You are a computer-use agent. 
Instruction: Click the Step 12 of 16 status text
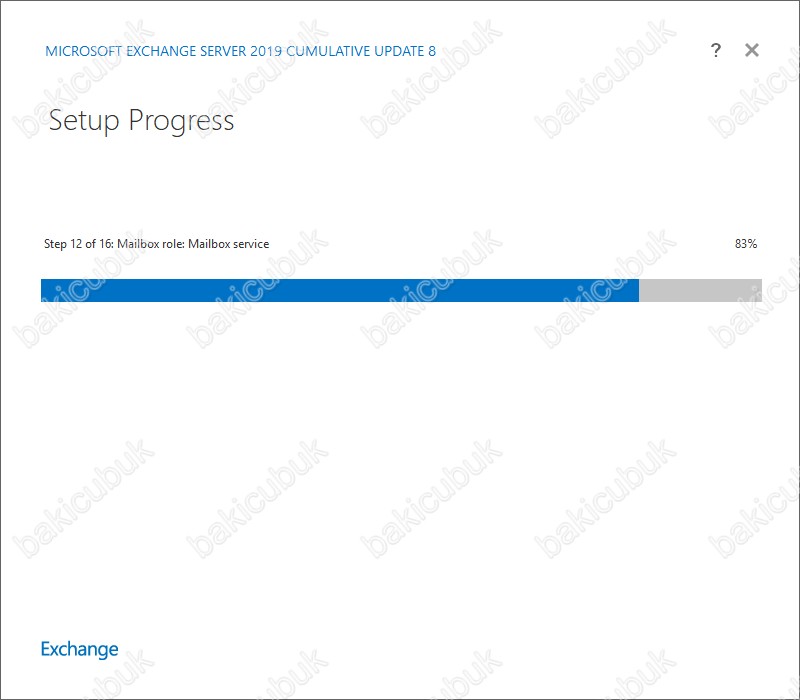(156, 244)
